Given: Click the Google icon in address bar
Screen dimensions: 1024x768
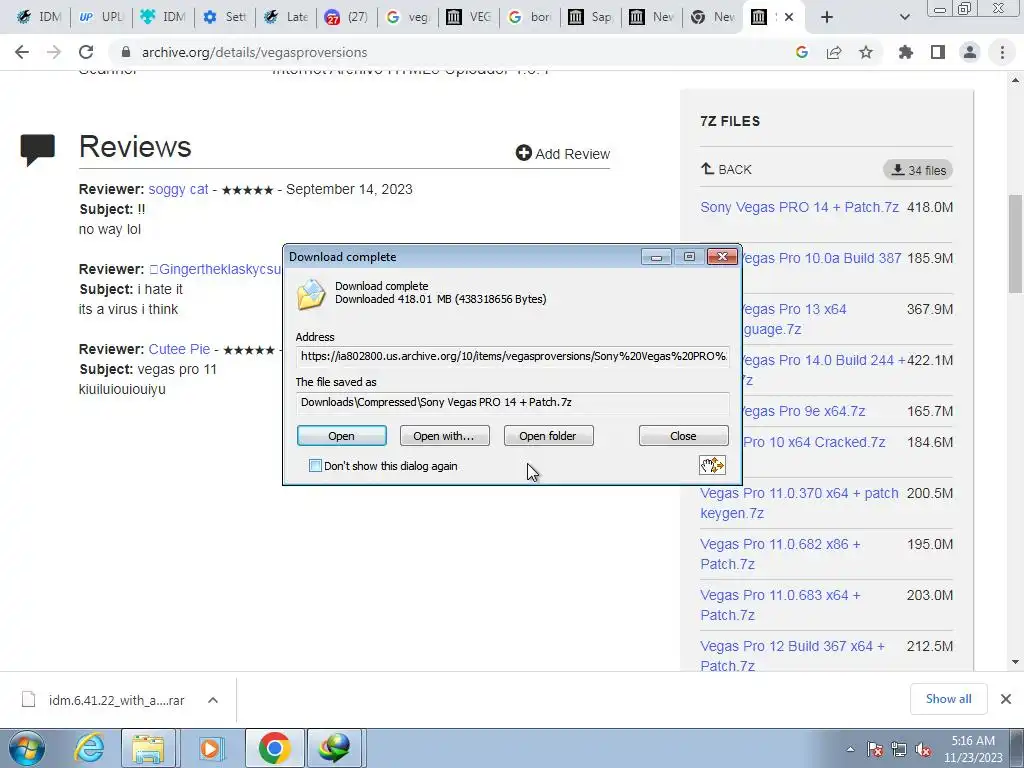Looking at the screenshot, I should [x=802, y=52].
